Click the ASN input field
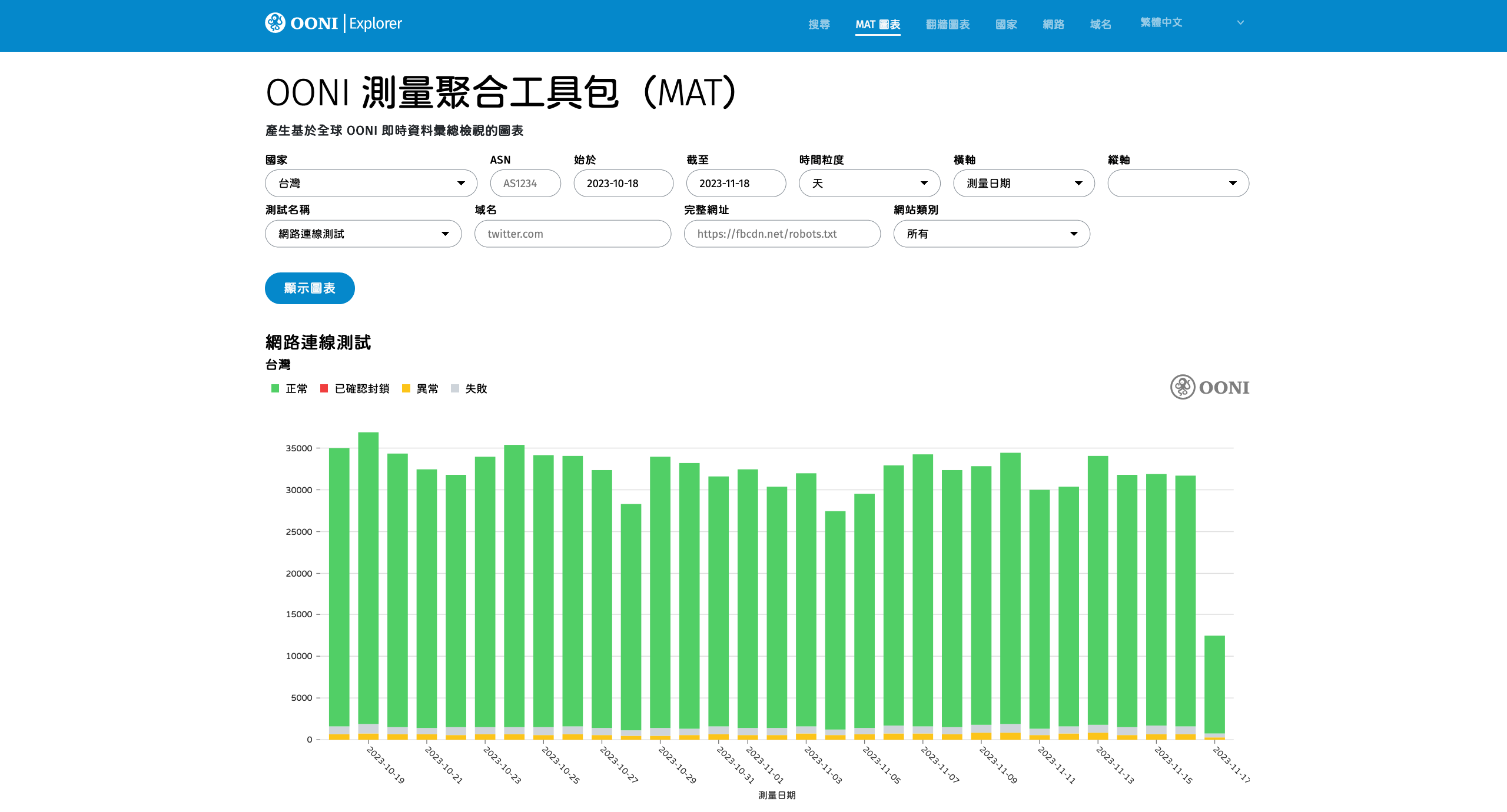This screenshot has width=1507, height=812. coord(525,184)
